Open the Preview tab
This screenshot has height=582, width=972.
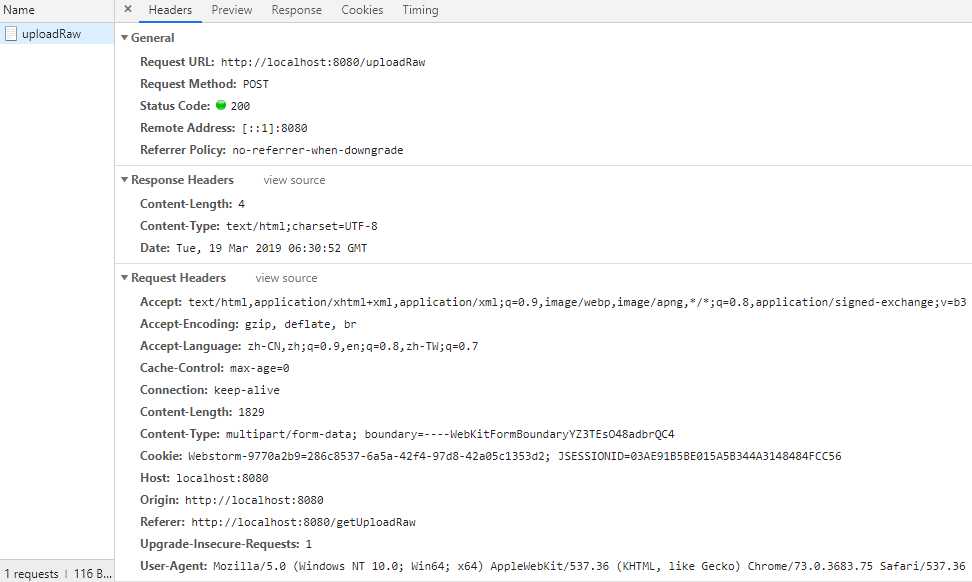point(232,10)
